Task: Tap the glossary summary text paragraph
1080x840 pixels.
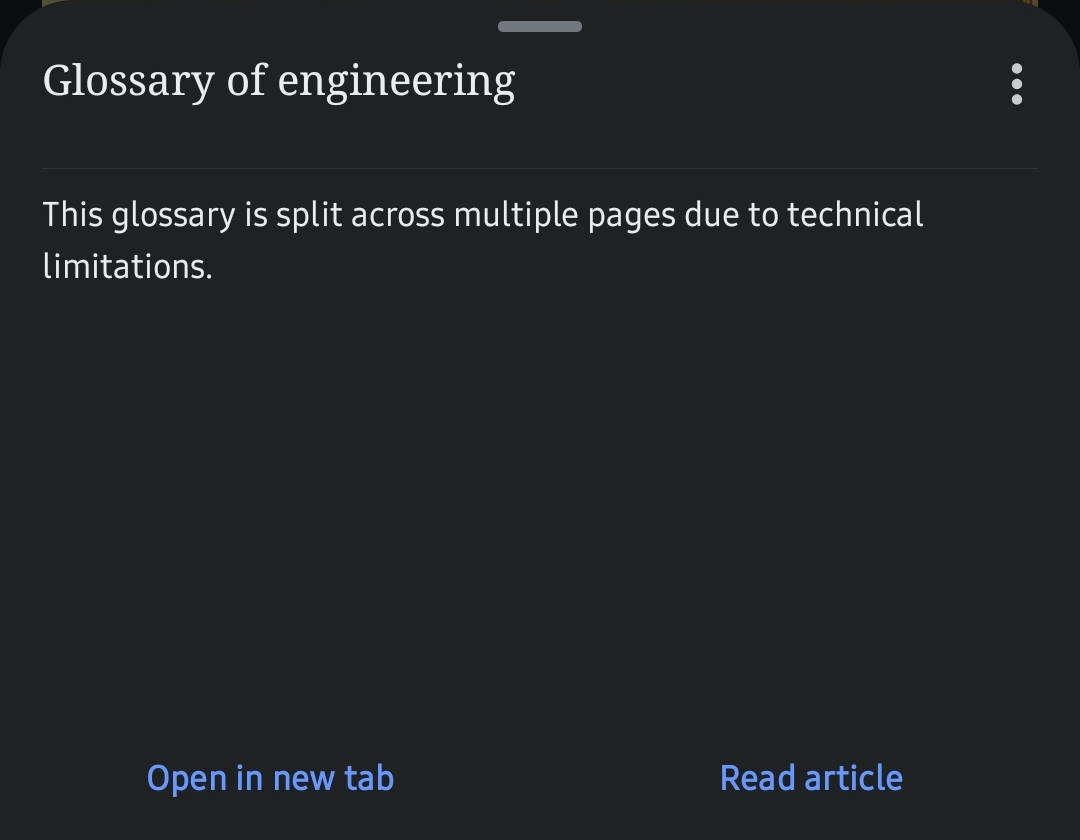Action: (483, 240)
